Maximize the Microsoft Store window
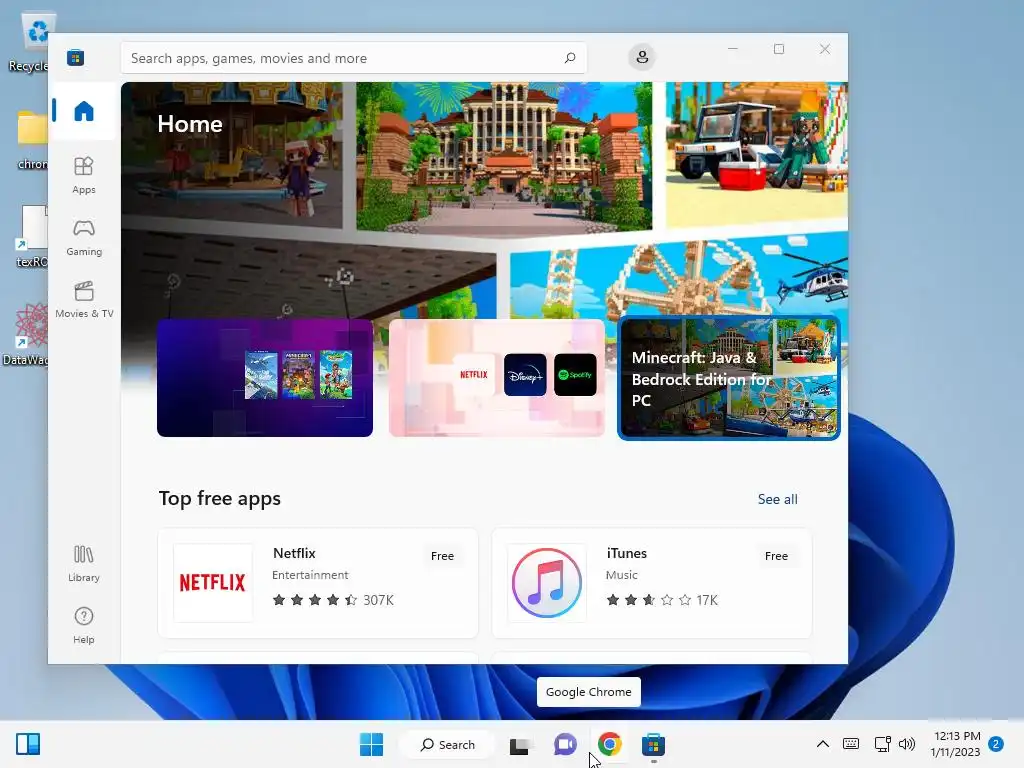 [x=778, y=49]
